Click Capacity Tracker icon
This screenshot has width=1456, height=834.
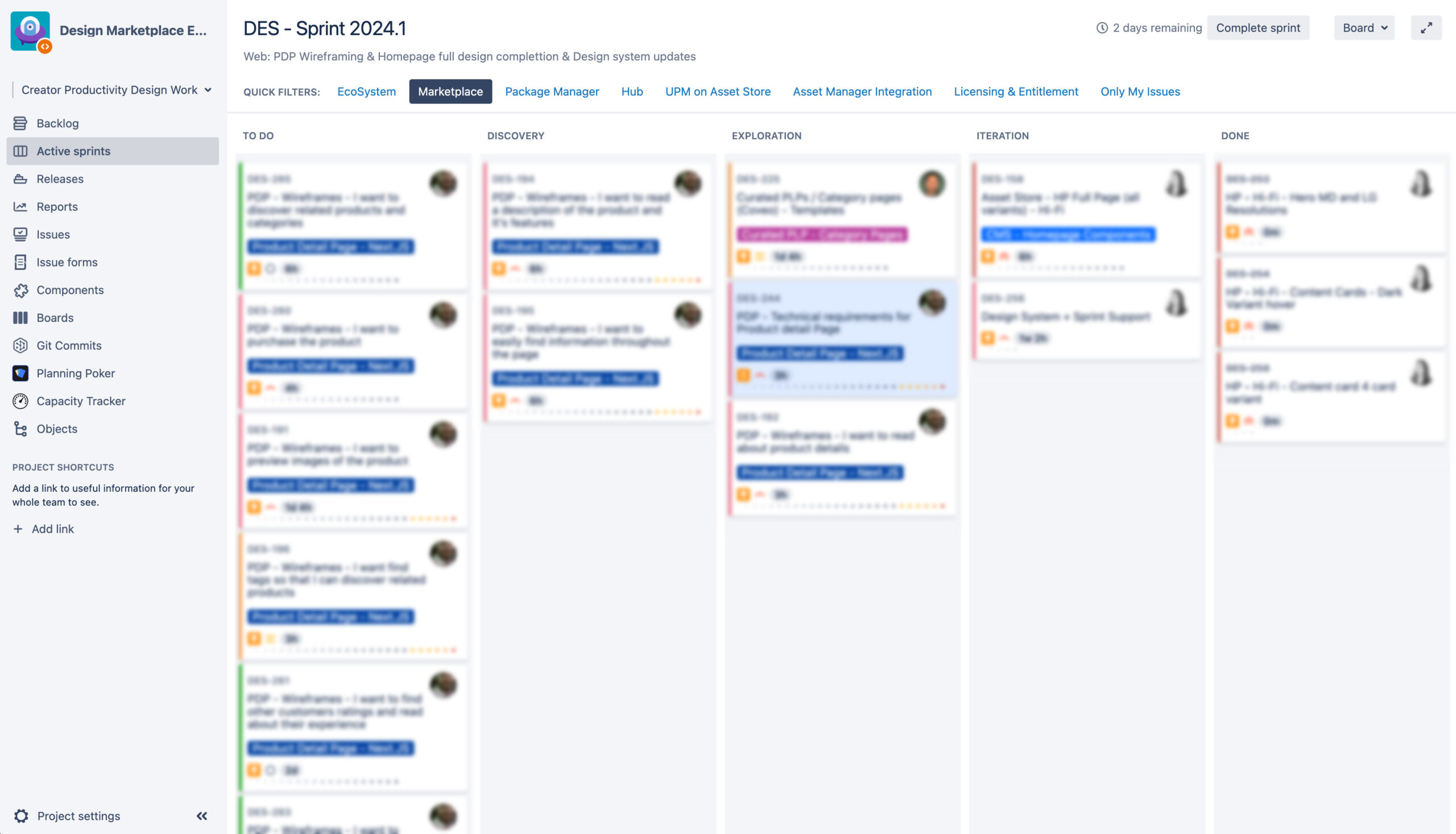(x=19, y=401)
